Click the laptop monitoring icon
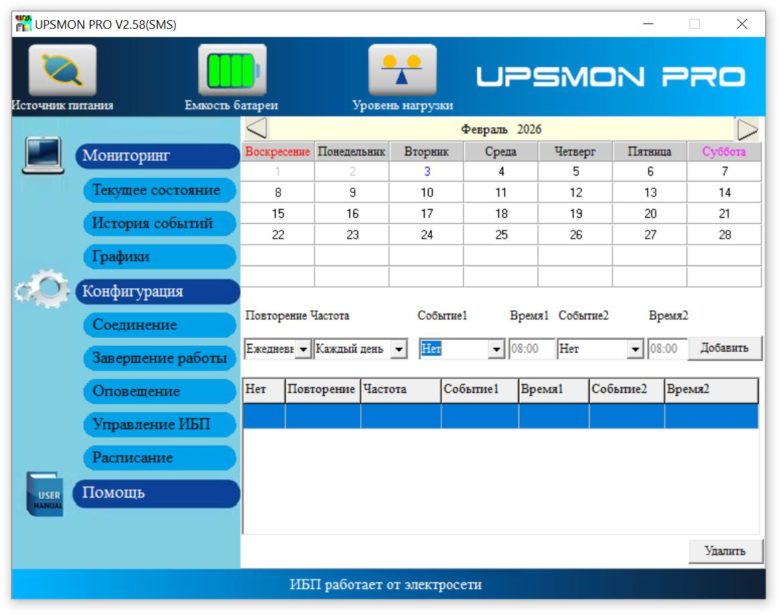Viewport: 780px width, 614px height. click(43, 155)
